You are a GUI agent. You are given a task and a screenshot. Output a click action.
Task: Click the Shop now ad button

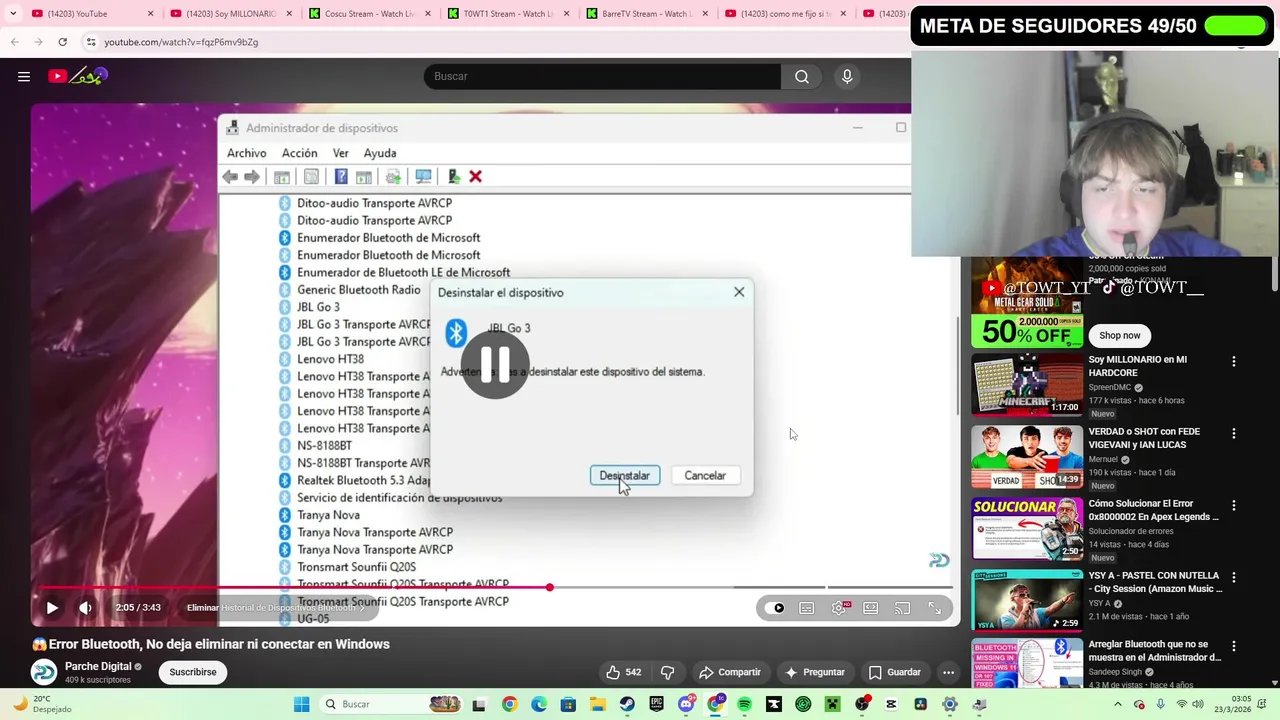point(1119,335)
